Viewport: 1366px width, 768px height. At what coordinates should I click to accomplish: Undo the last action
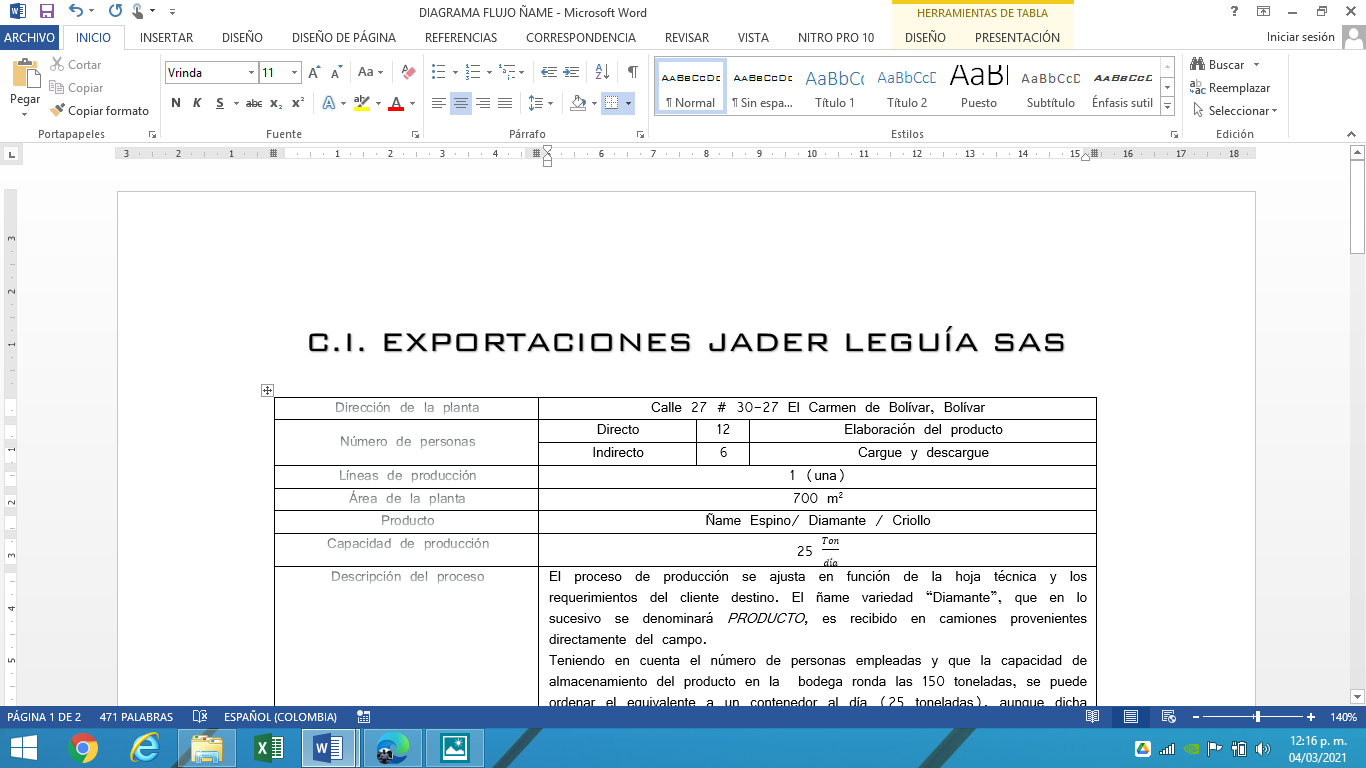click(x=76, y=12)
